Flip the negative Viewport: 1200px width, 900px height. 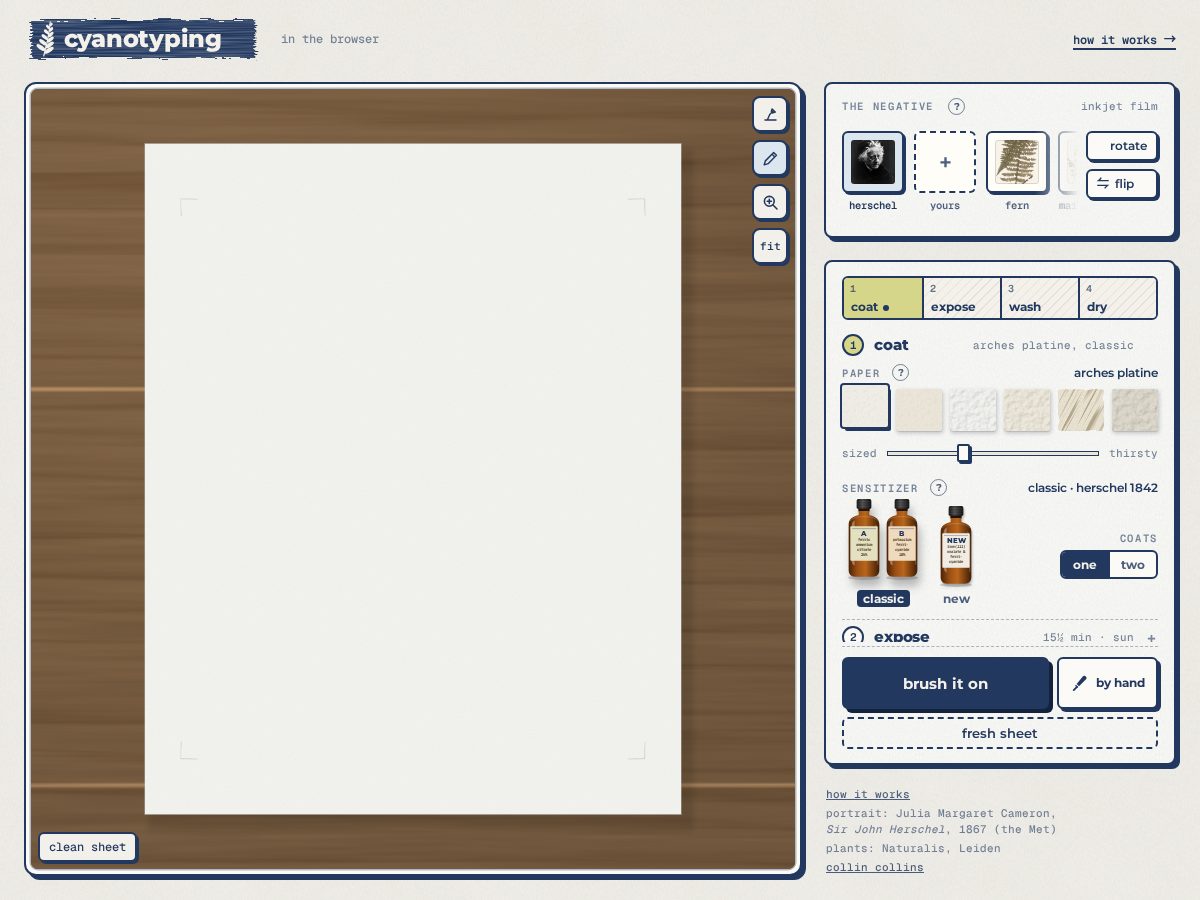[1122, 184]
